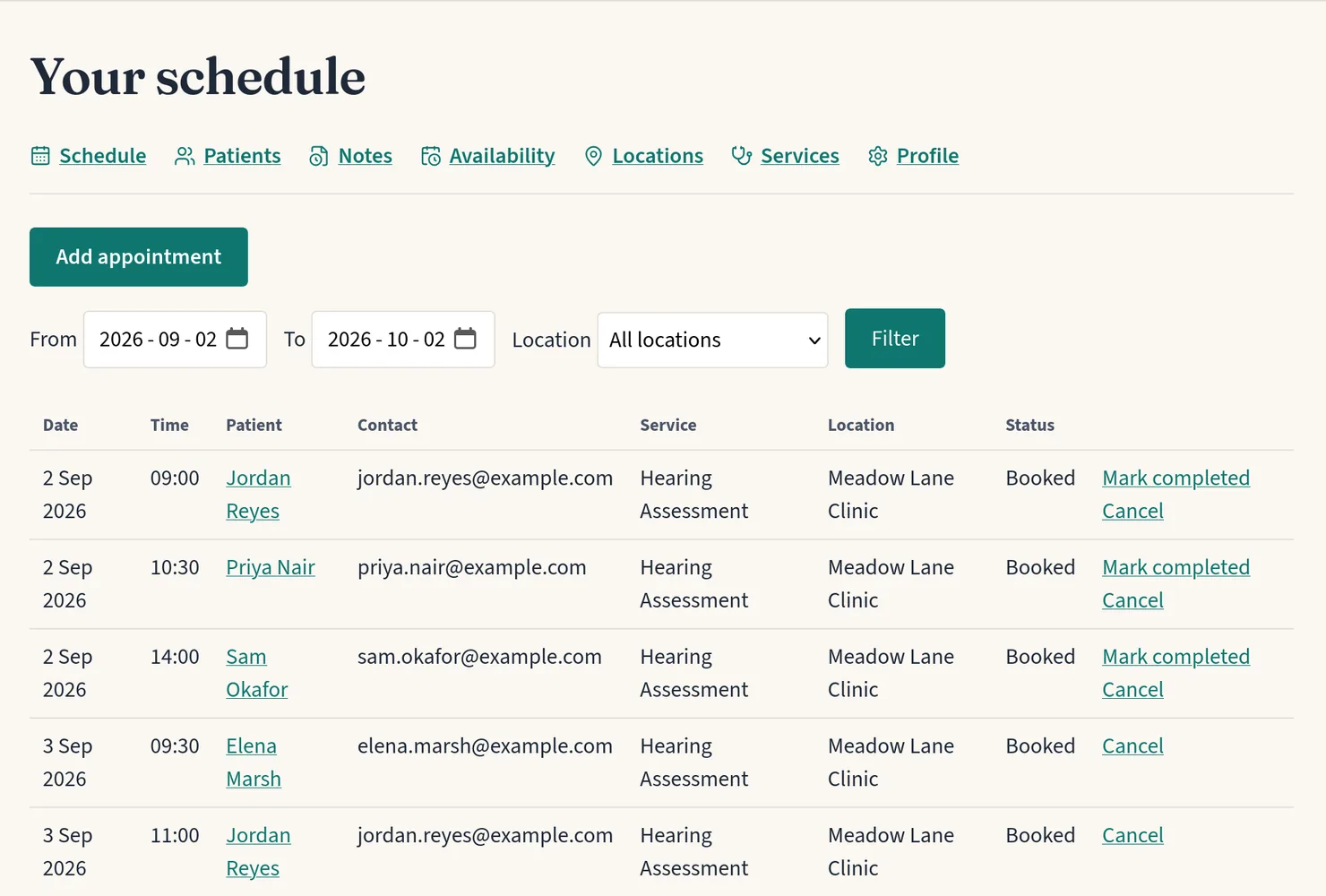
Task: Open the Availability tab
Action: [502, 156]
